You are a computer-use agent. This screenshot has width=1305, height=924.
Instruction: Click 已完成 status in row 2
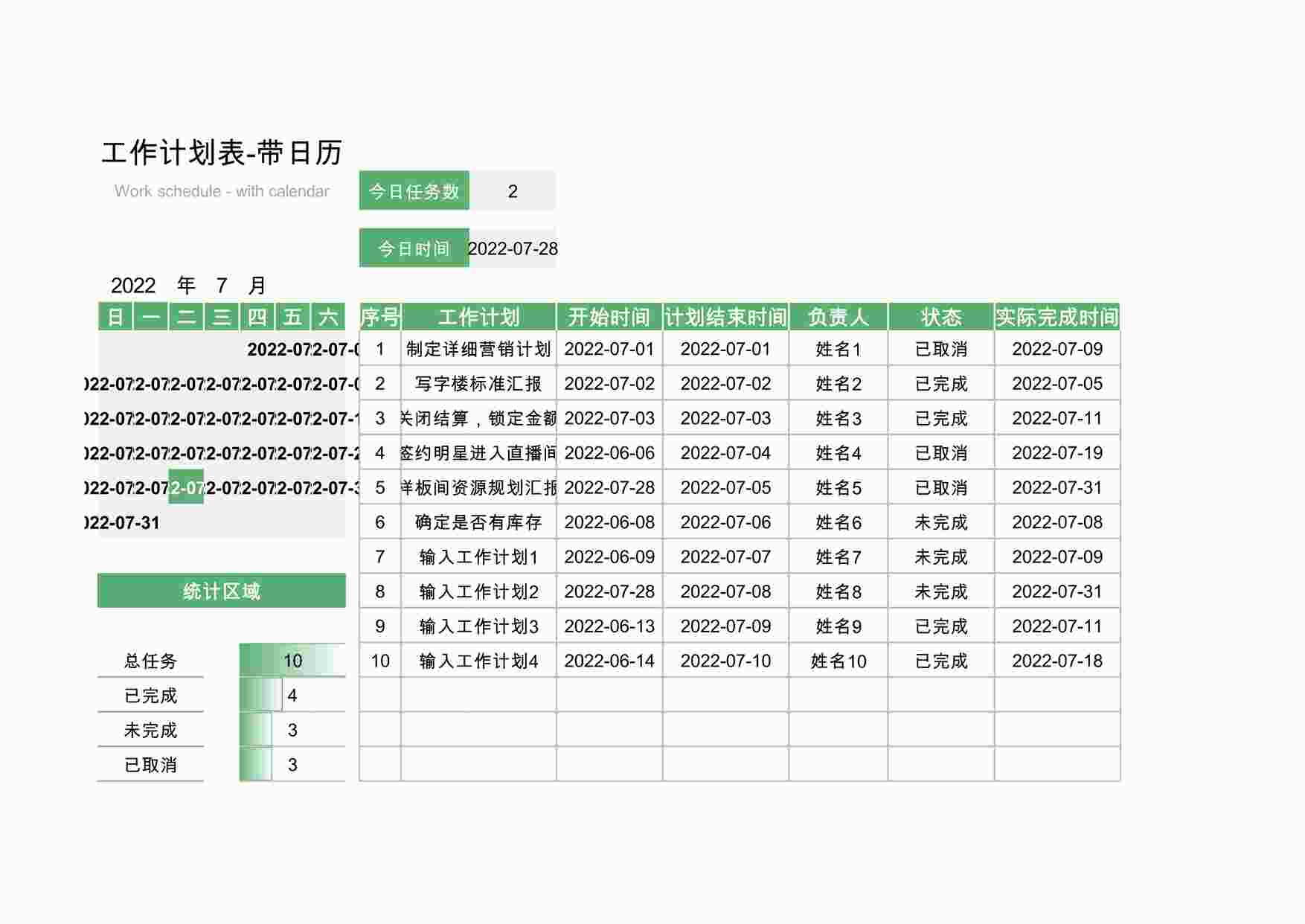(x=941, y=383)
